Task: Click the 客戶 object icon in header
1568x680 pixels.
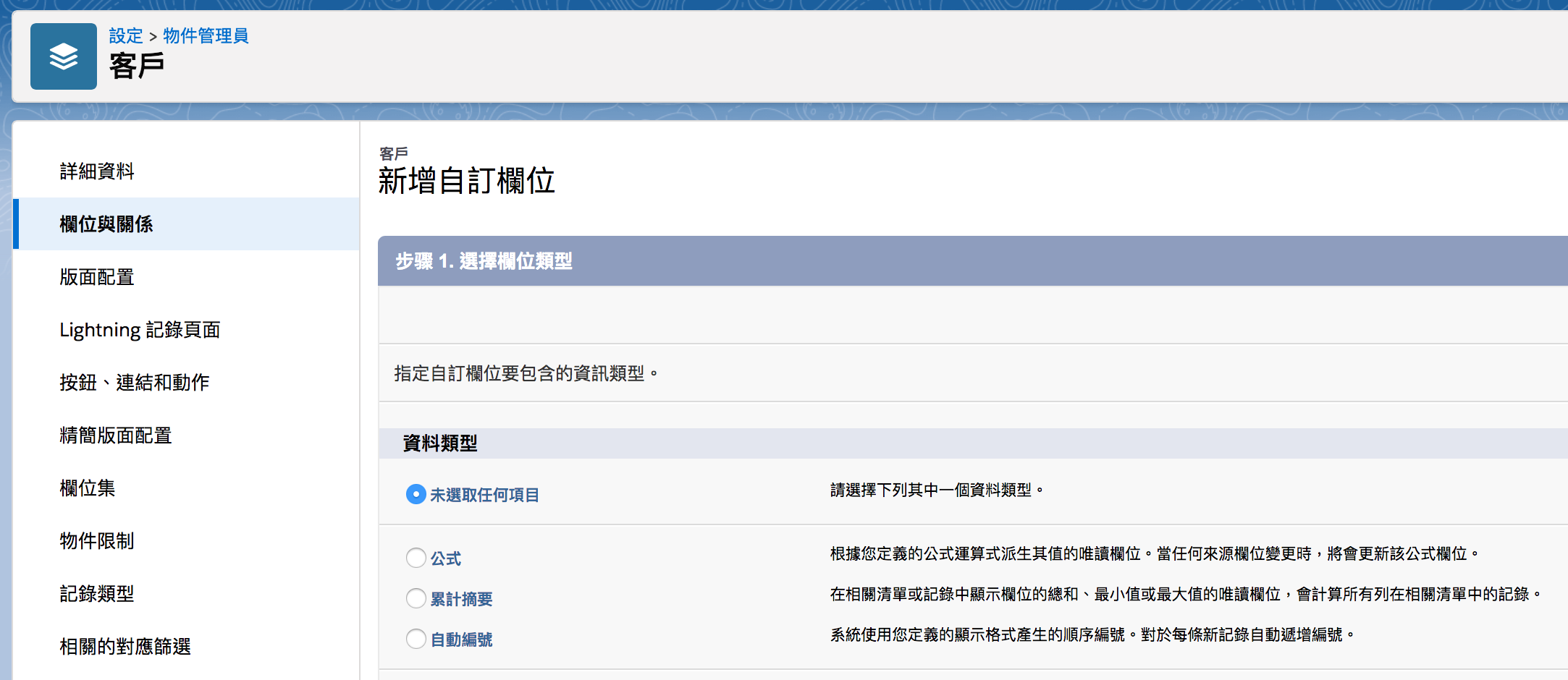Action: tap(64, 55)
